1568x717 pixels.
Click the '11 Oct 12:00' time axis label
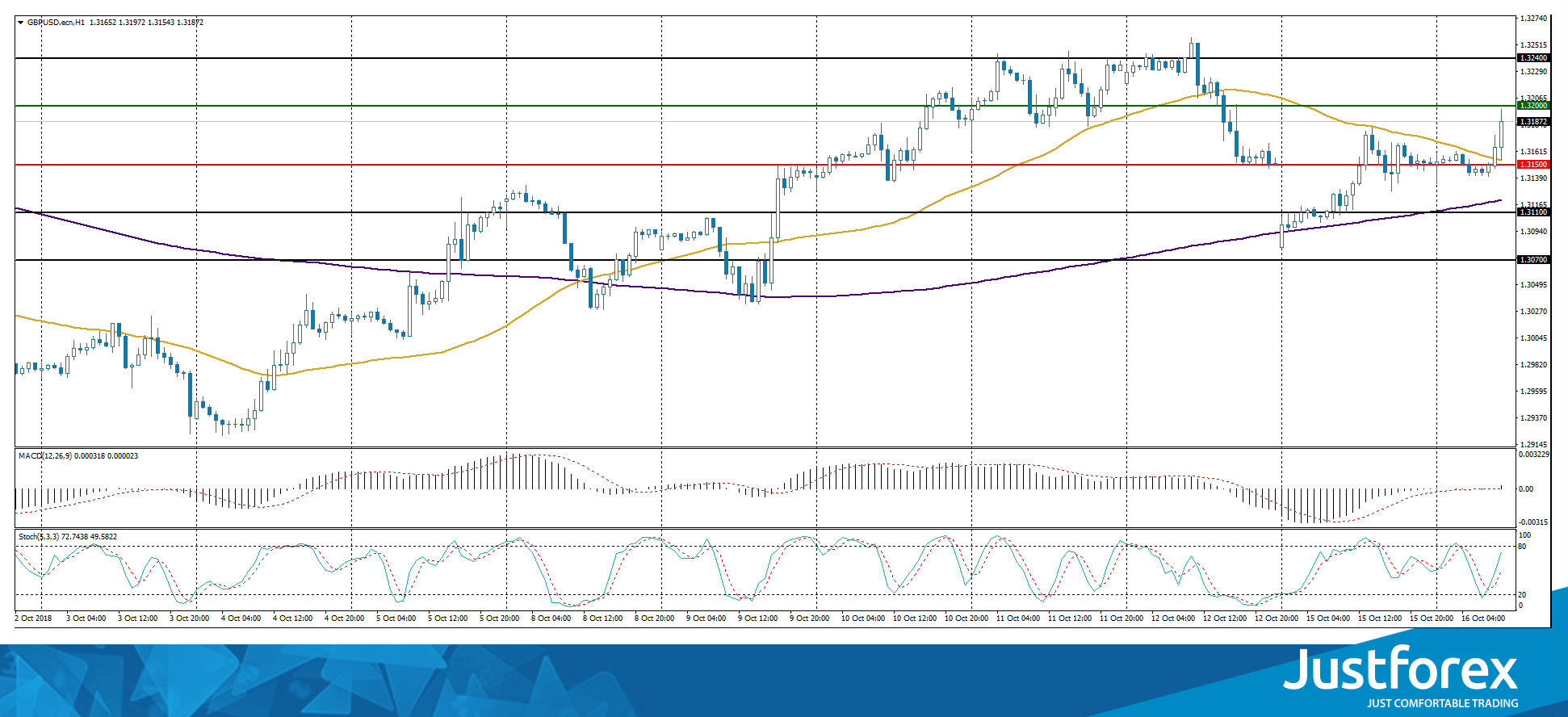point(1070,618)
